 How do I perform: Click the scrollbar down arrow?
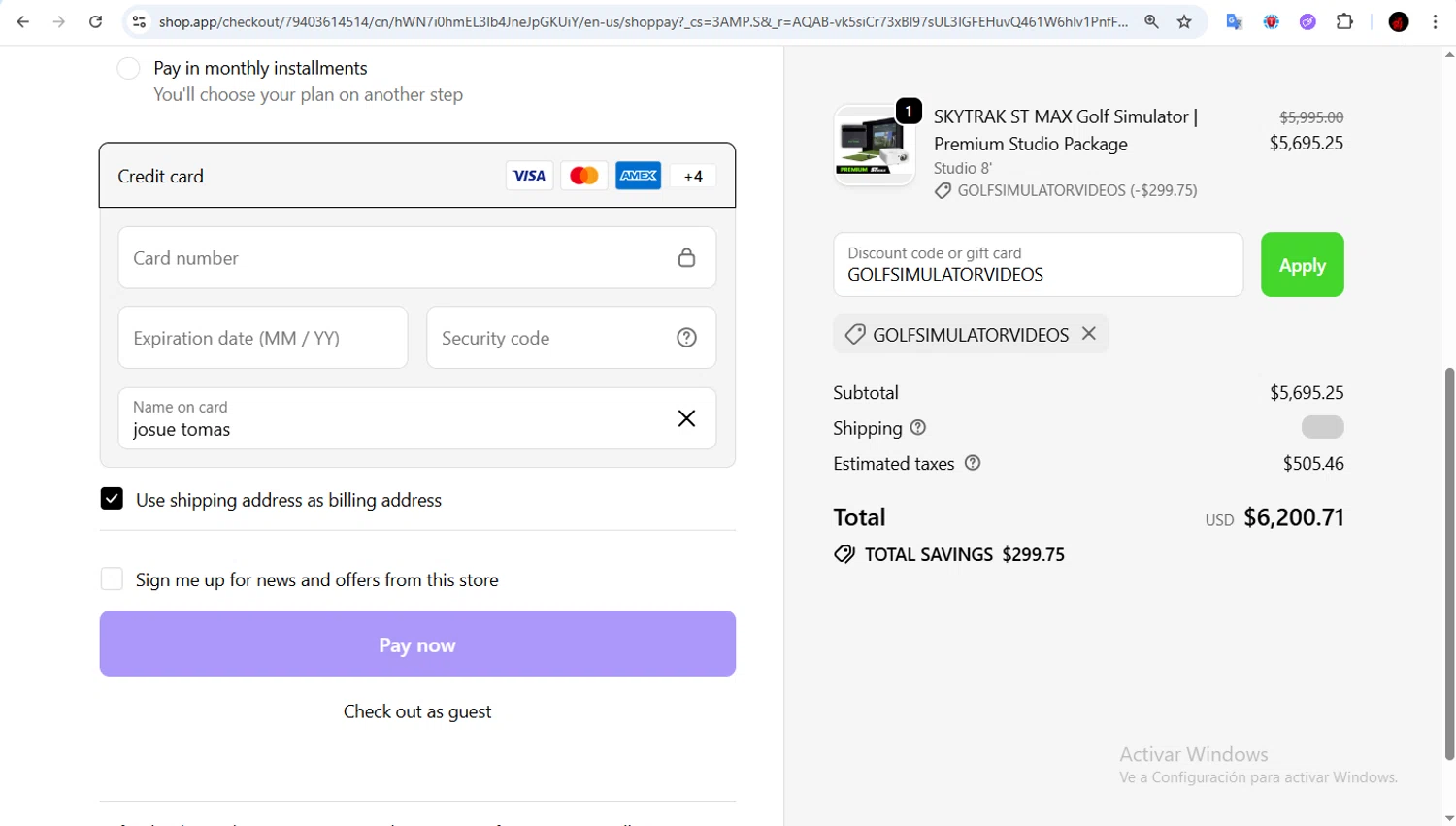(1449, 818)
